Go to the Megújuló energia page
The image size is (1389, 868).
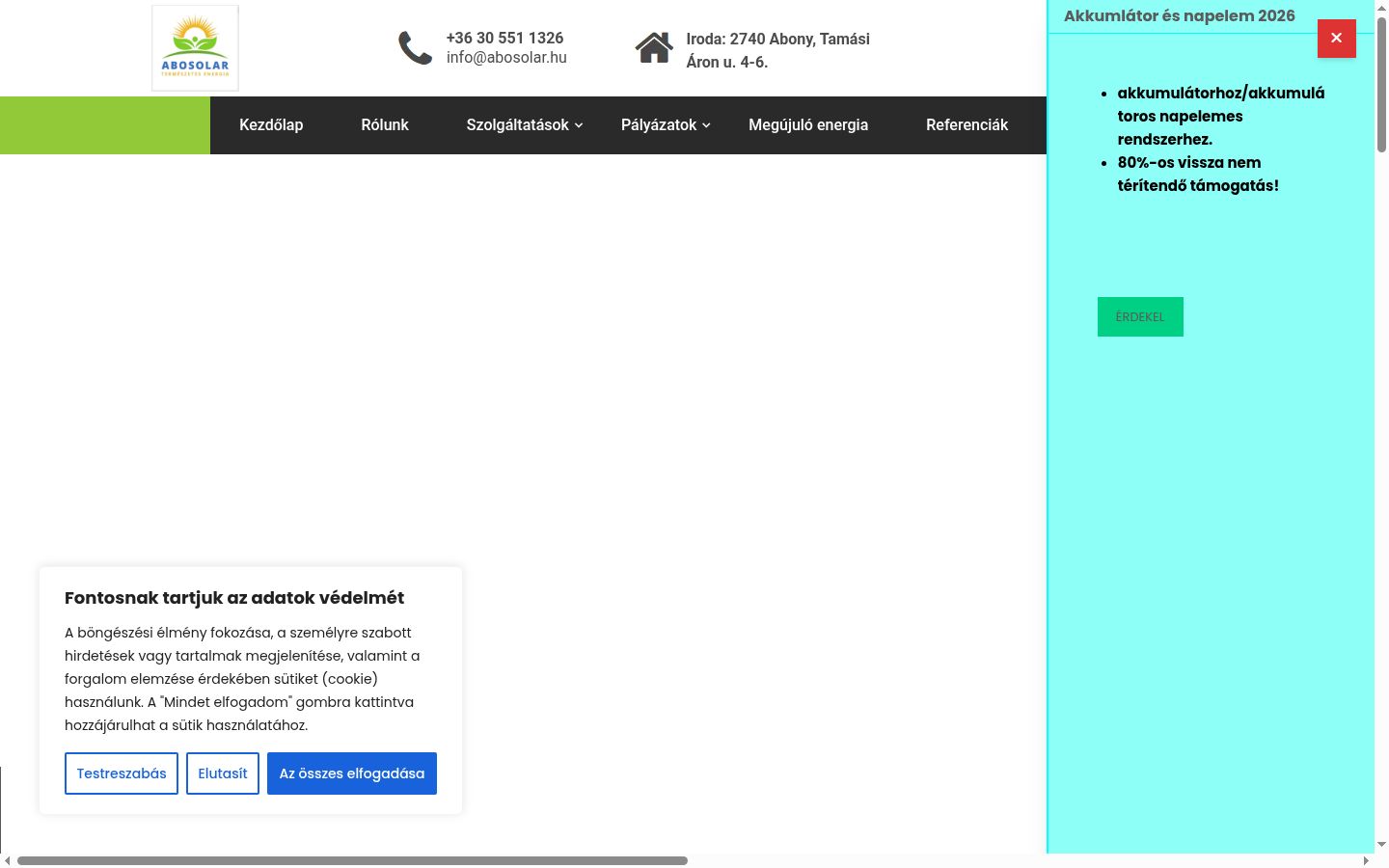(808, 125)
